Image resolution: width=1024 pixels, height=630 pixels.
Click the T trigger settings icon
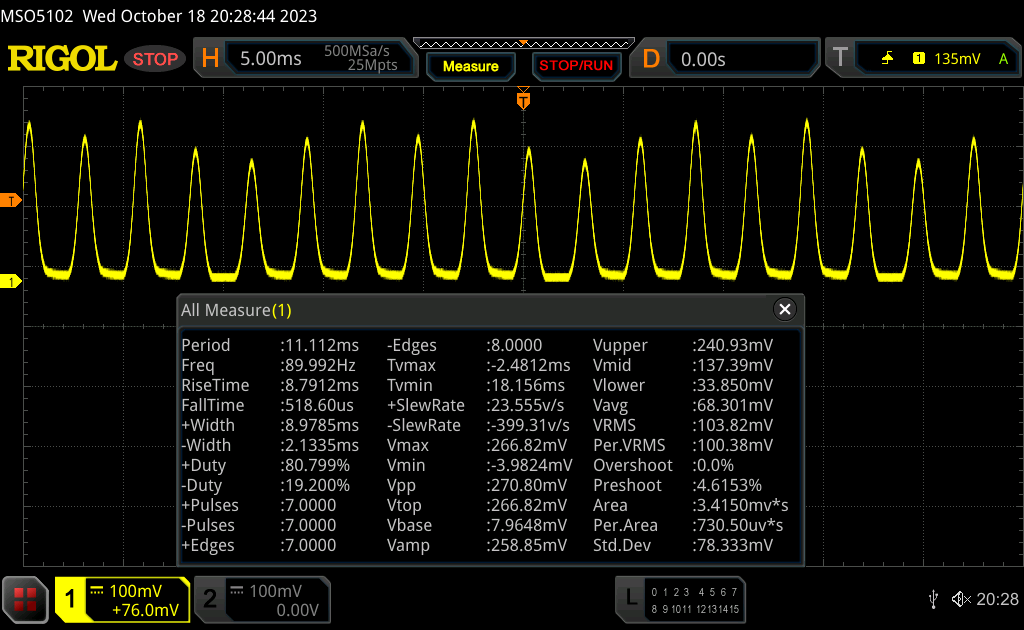tap(840, 59)
